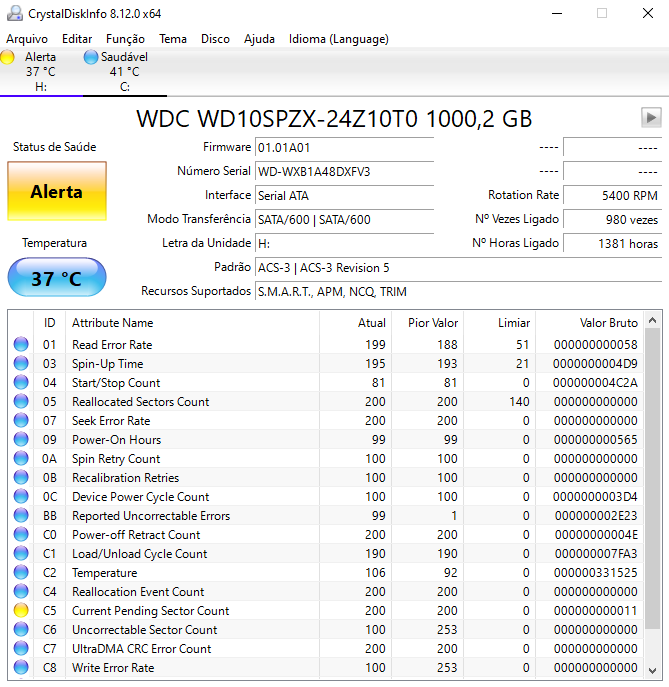Select the H: disk with Alerta status
Image resolution: width=669 pixels, height=687 pixels.
tap(41, 72)
